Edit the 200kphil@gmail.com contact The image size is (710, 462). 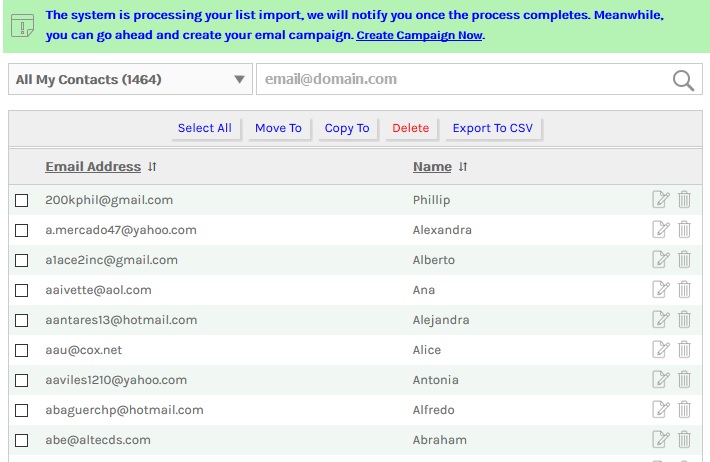660,200
